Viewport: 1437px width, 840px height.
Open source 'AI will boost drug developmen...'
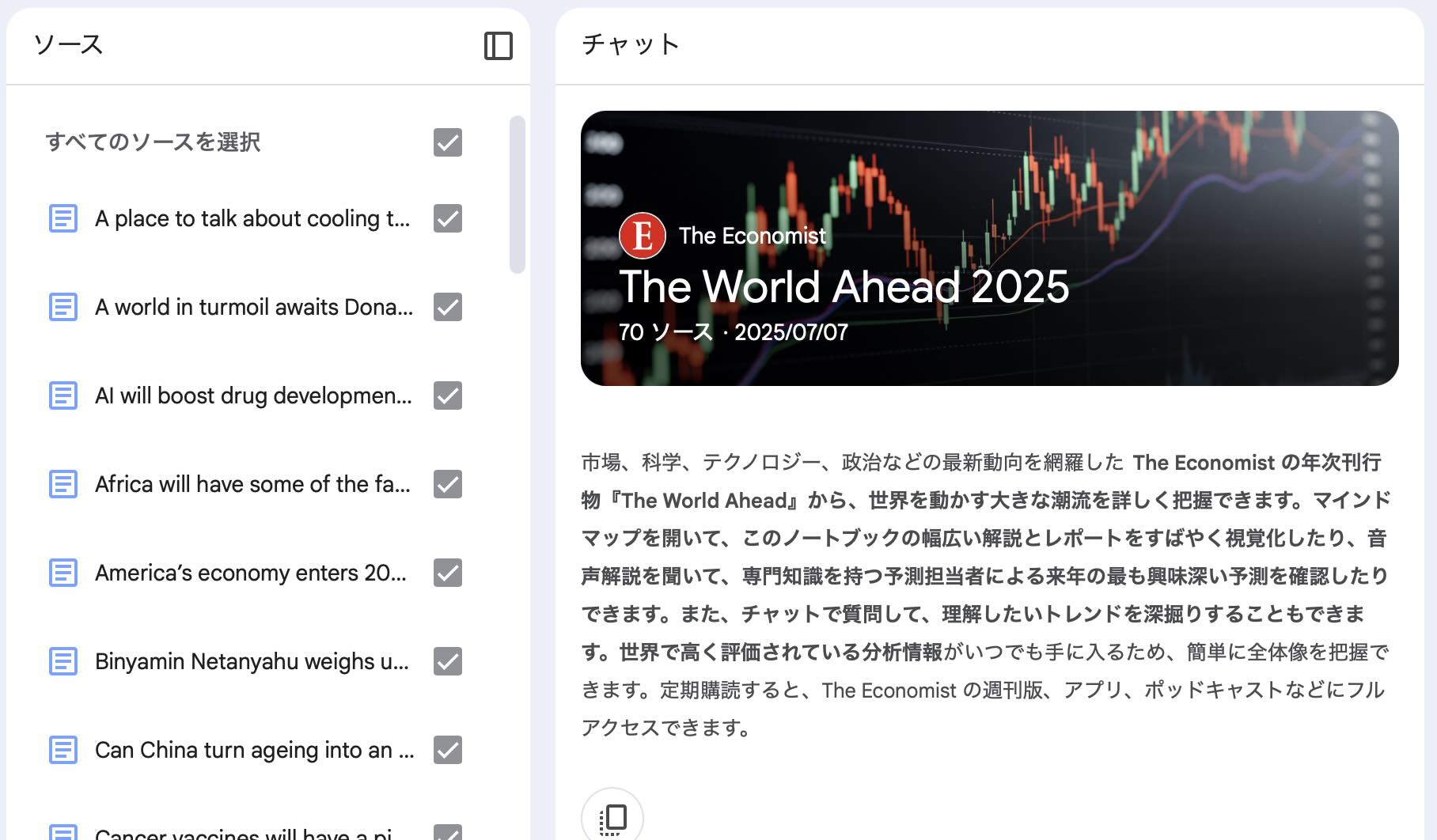pyautogui.click(x=253, y=395)
